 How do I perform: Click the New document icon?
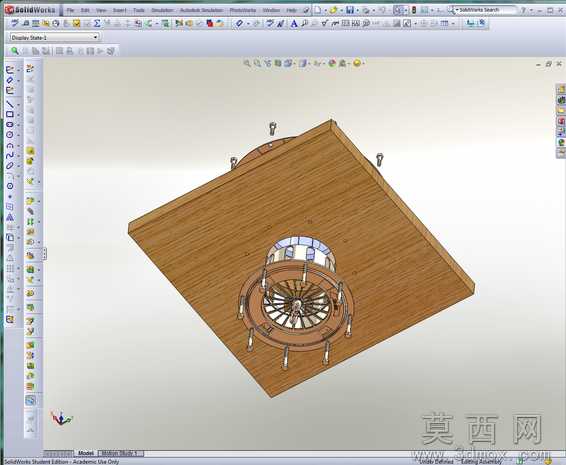coord(318,10)
